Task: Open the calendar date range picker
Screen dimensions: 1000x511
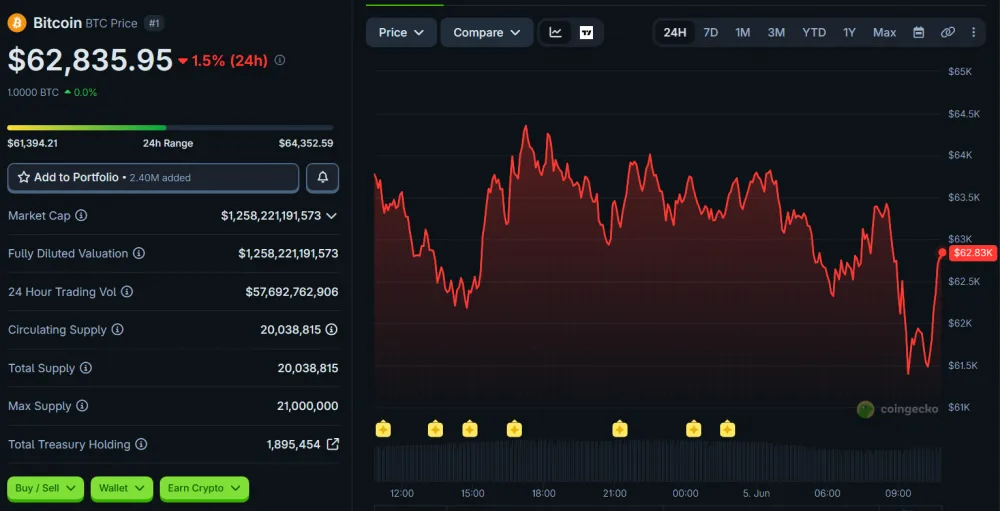Action: 918,33
